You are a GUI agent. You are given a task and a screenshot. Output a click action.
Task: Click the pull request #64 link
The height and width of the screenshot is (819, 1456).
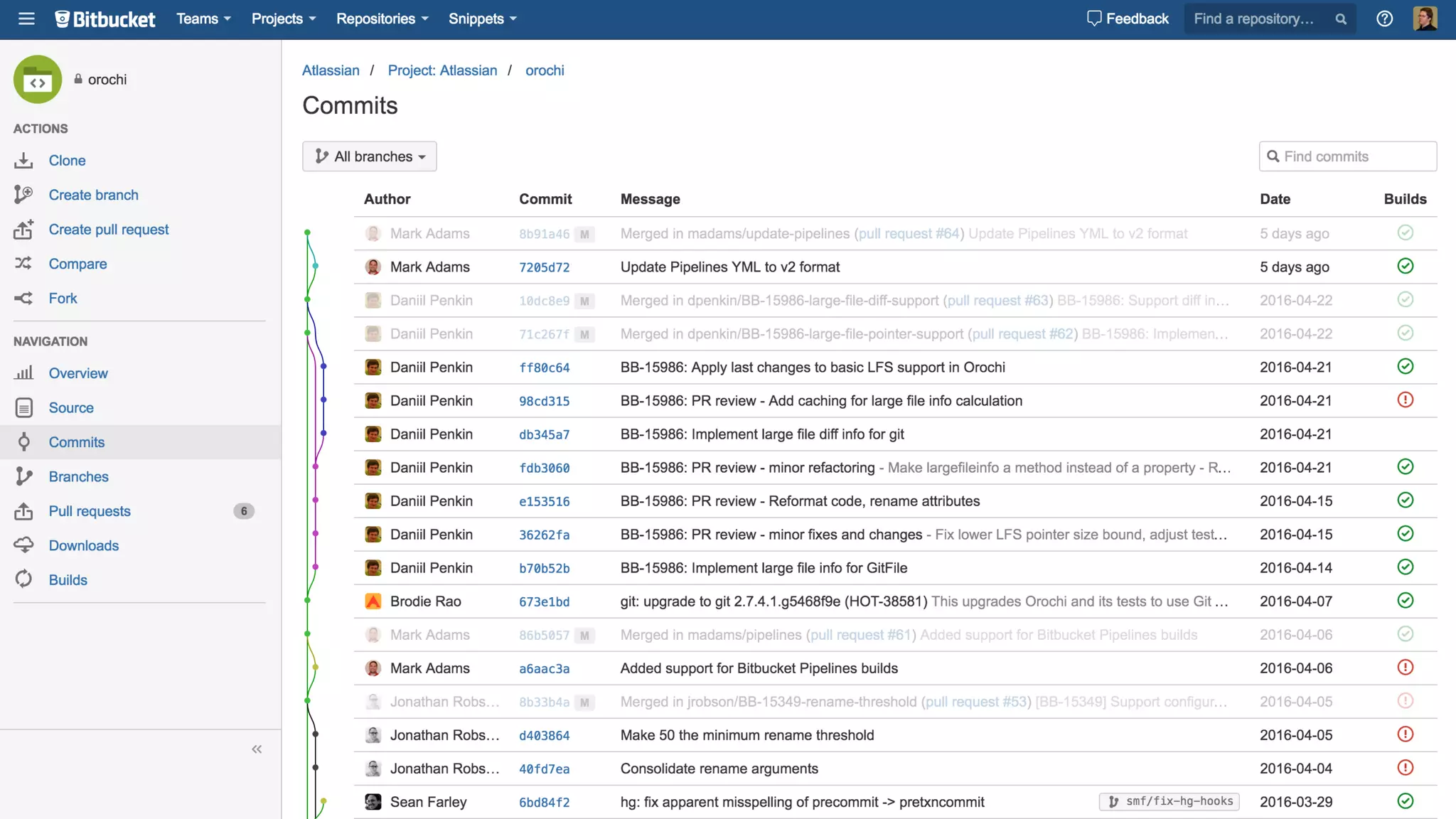(909, 233)
